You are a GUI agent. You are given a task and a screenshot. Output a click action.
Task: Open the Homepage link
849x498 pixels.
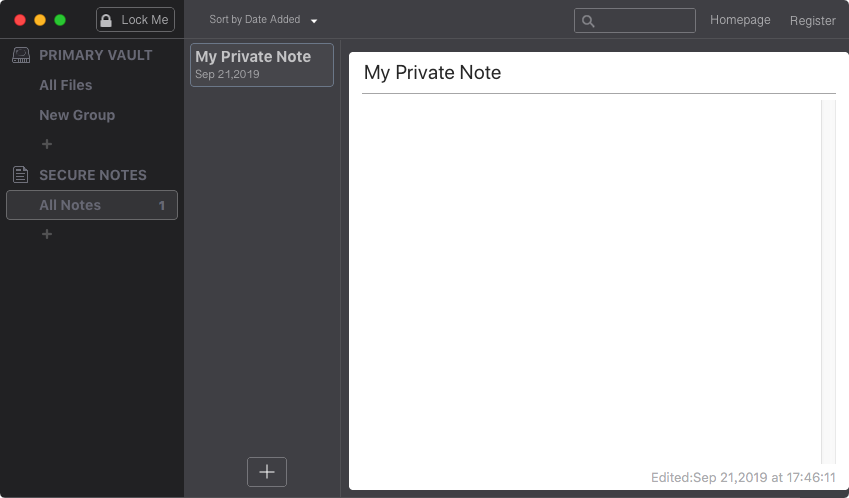740,20
